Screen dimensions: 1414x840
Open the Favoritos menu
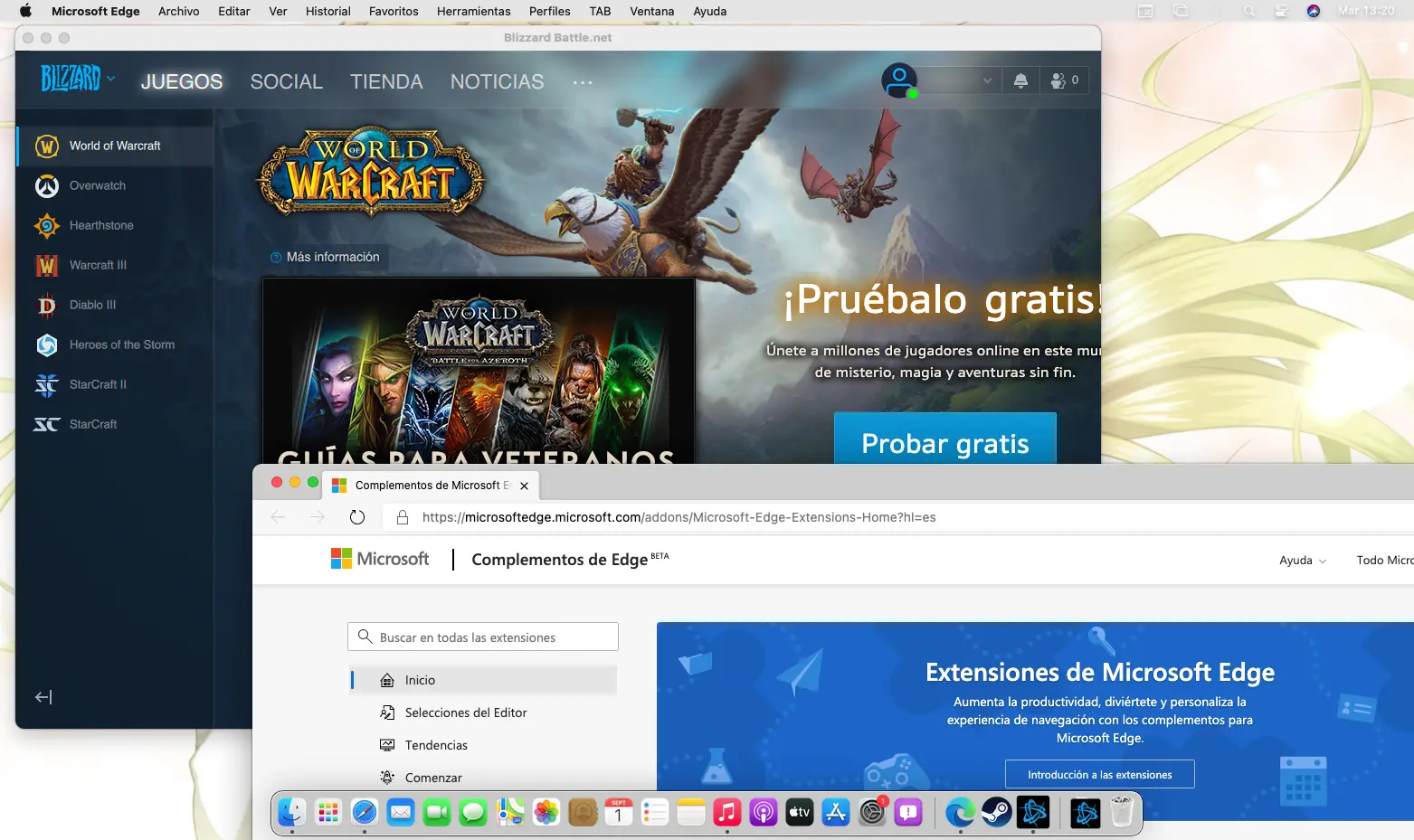pyautogui.click(x=394, y=11)
